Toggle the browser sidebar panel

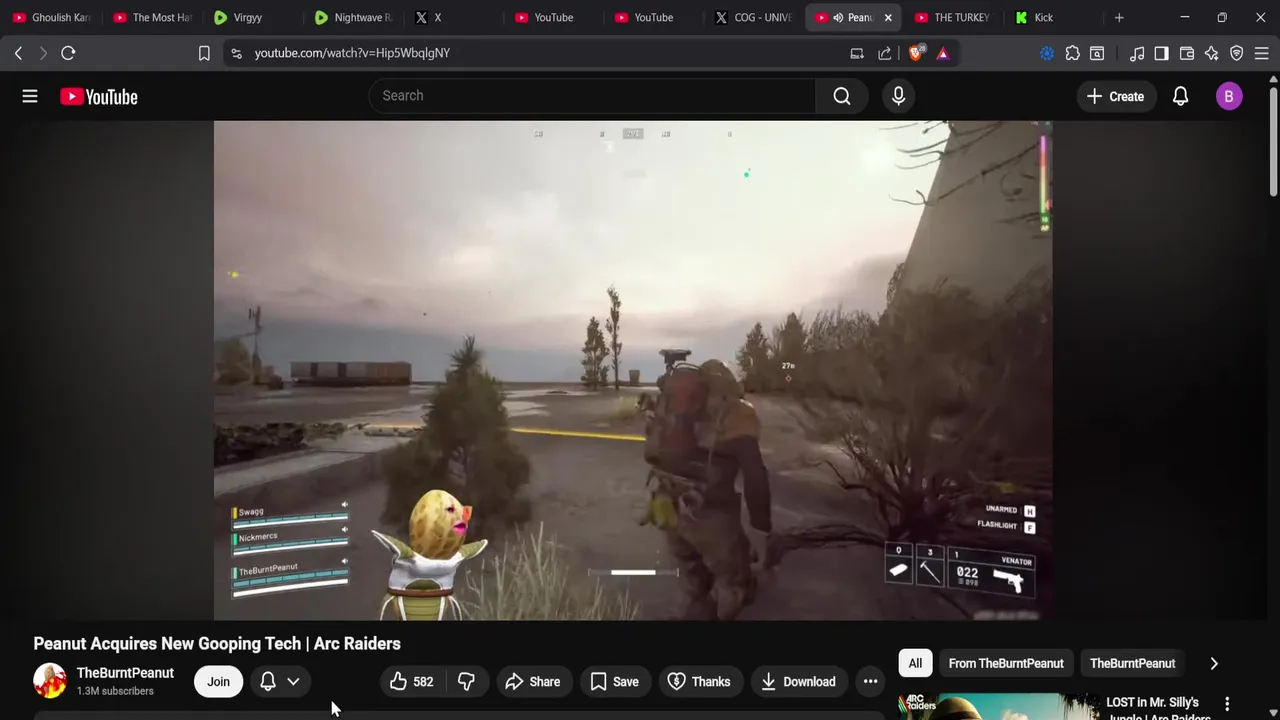point(1161,53)
